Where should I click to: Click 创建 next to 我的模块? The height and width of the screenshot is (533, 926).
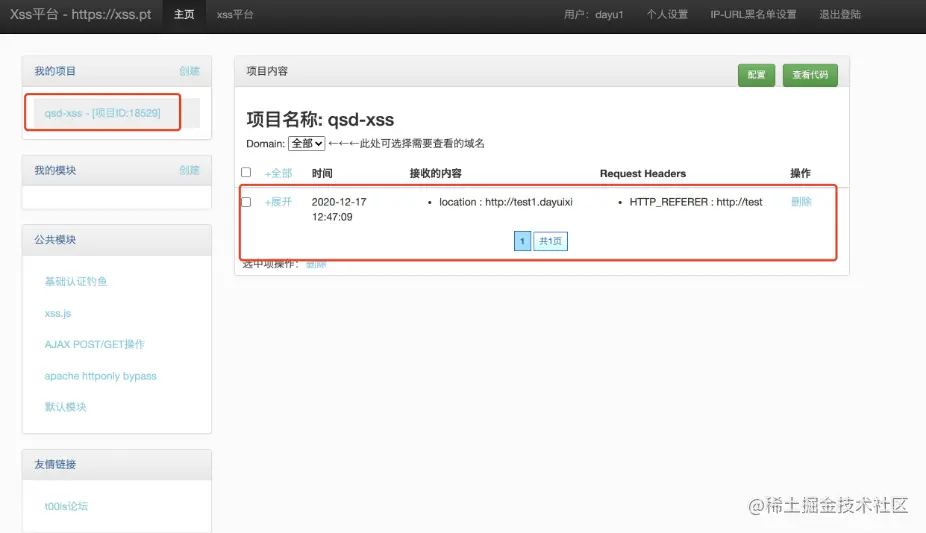point(190,170)
